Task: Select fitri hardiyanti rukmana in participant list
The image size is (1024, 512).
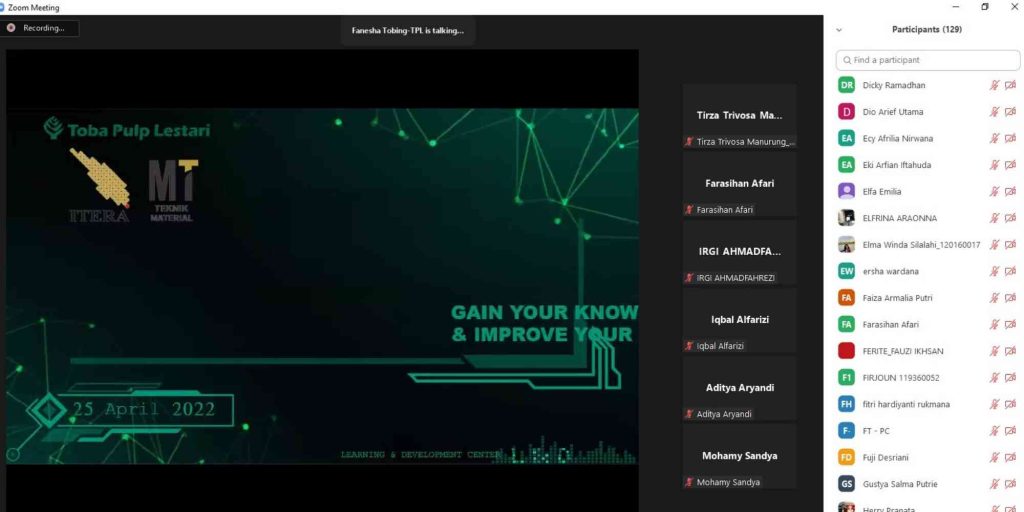Action: (908, 404)
